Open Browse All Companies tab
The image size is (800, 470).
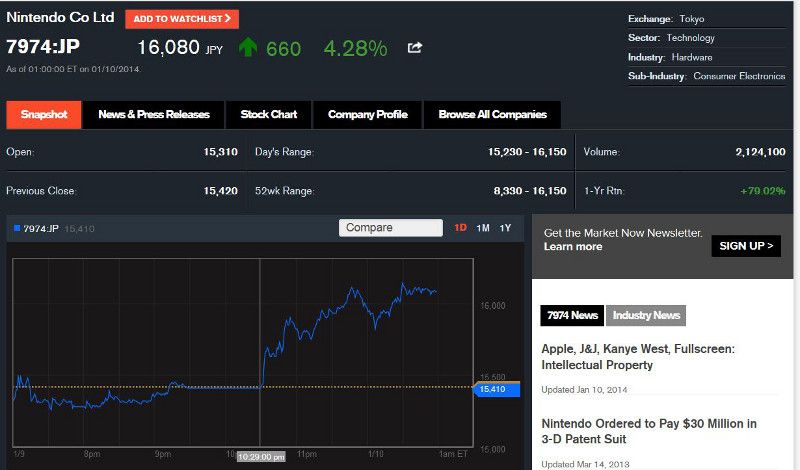click(492, 115)
